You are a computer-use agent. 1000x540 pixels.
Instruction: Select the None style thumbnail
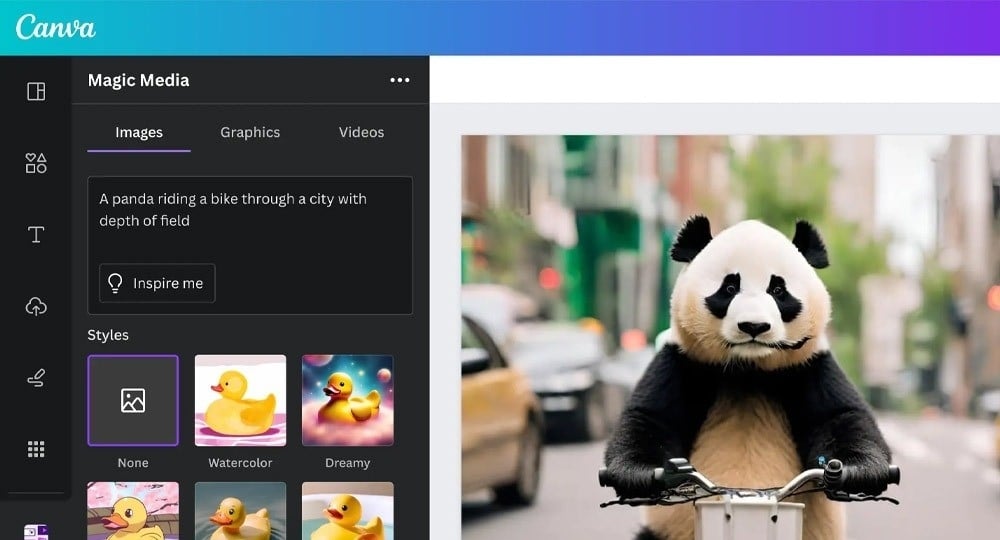coord(133,400)
